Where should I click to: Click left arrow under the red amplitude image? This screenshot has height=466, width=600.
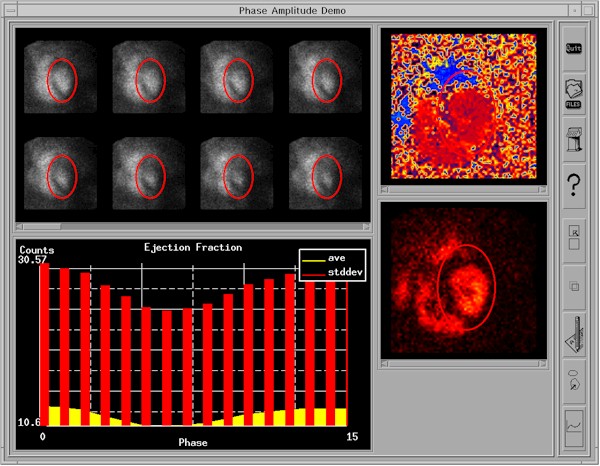coord(385,364)
